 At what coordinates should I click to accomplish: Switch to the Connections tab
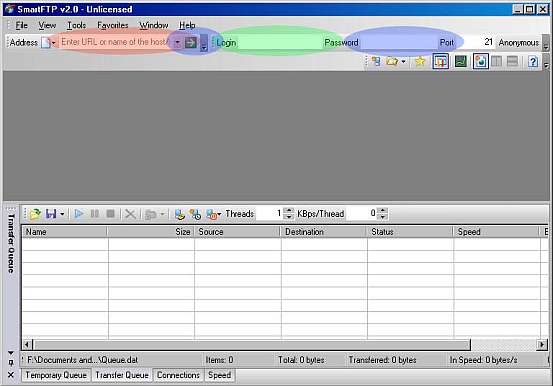point(178,375)
